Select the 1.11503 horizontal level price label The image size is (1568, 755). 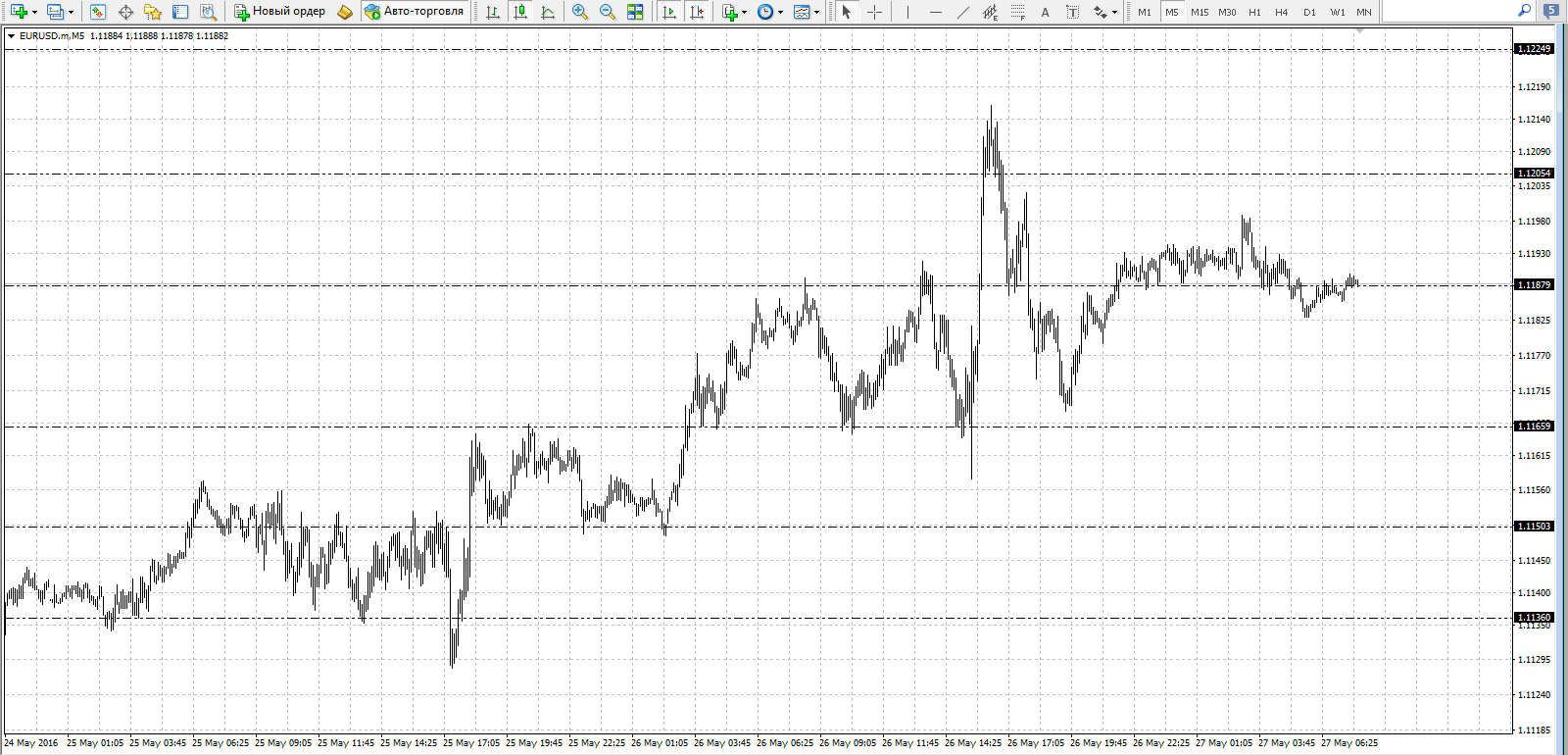(1535, 527)
